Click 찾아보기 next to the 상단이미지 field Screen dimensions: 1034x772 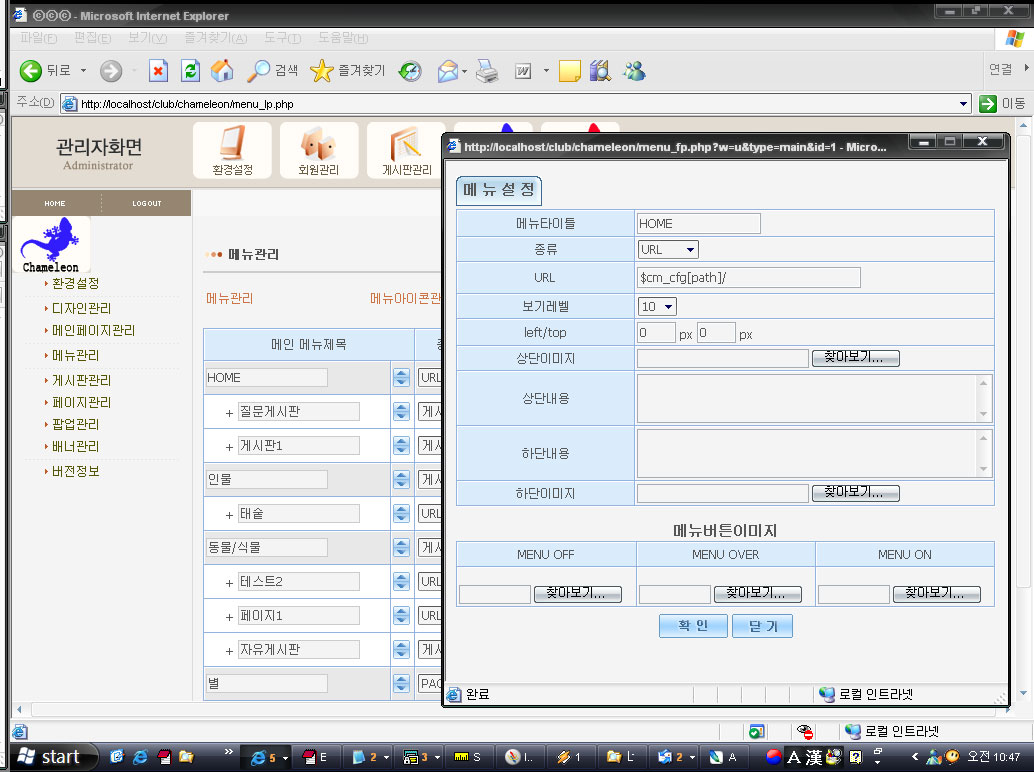[855, 358]
